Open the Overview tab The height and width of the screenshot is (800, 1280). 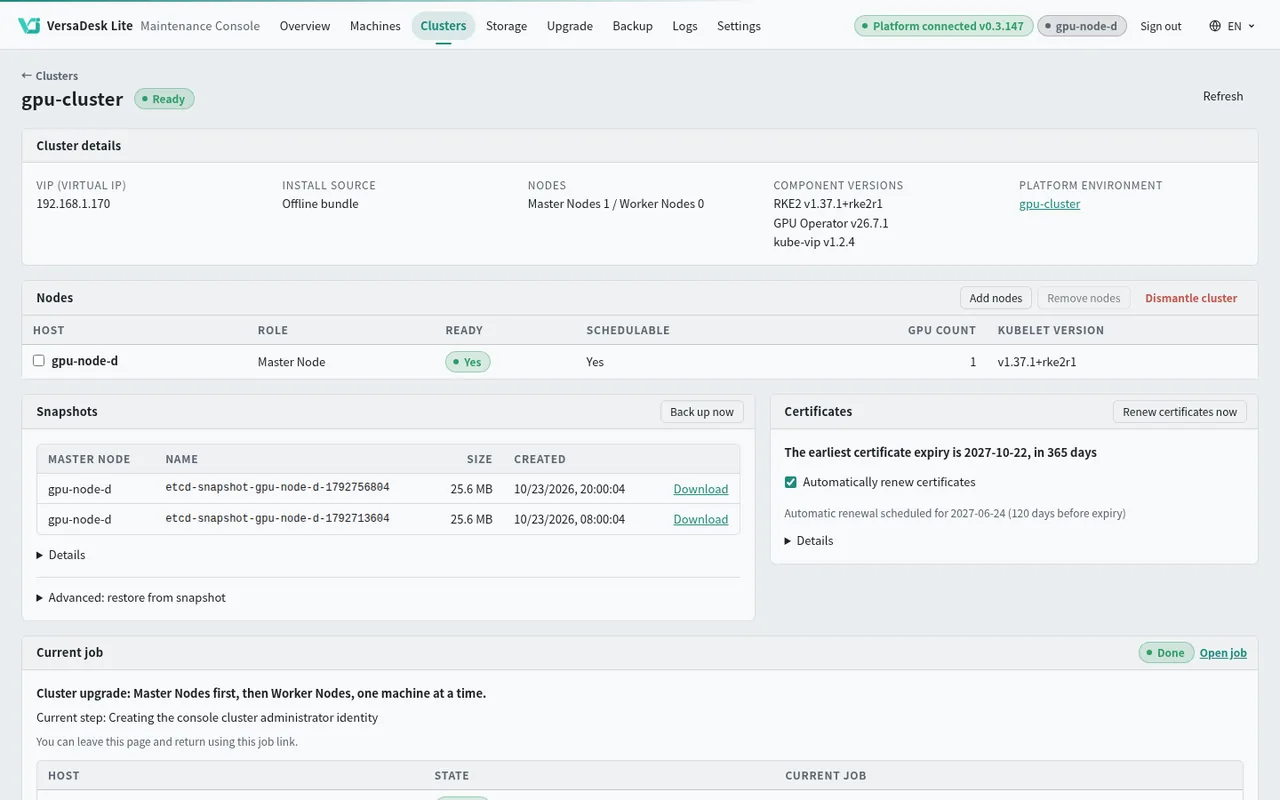[305, 26]
